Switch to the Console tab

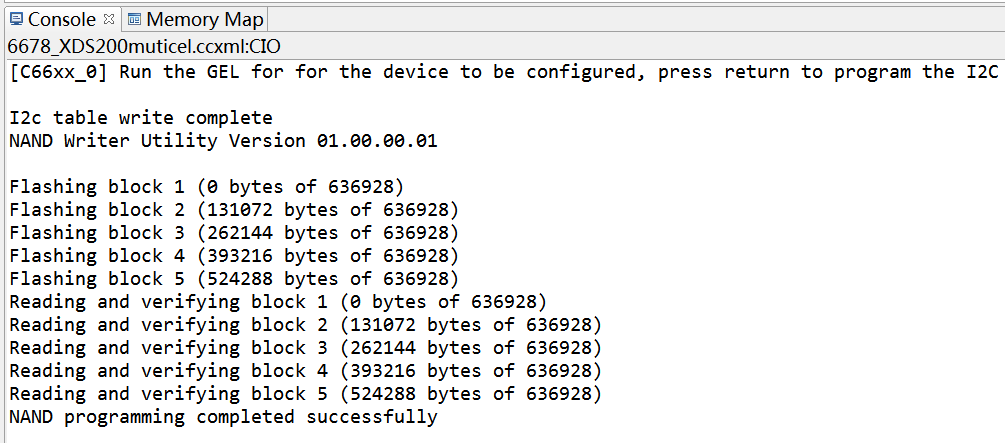point(62,19)
